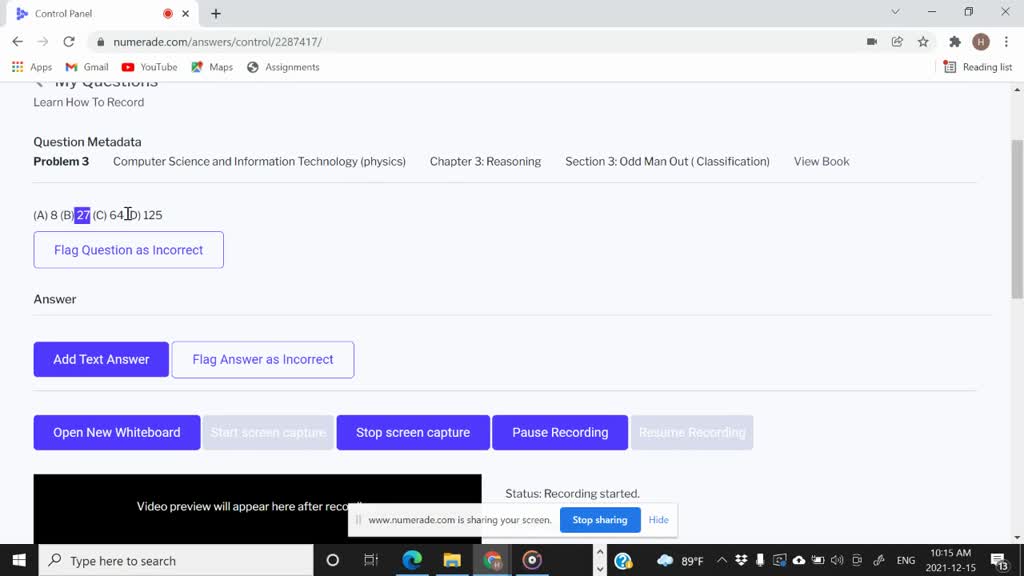Screen dimensions: 1024x576
Task: Open File Explorer from the taskbar
Action: pos(452,560)
